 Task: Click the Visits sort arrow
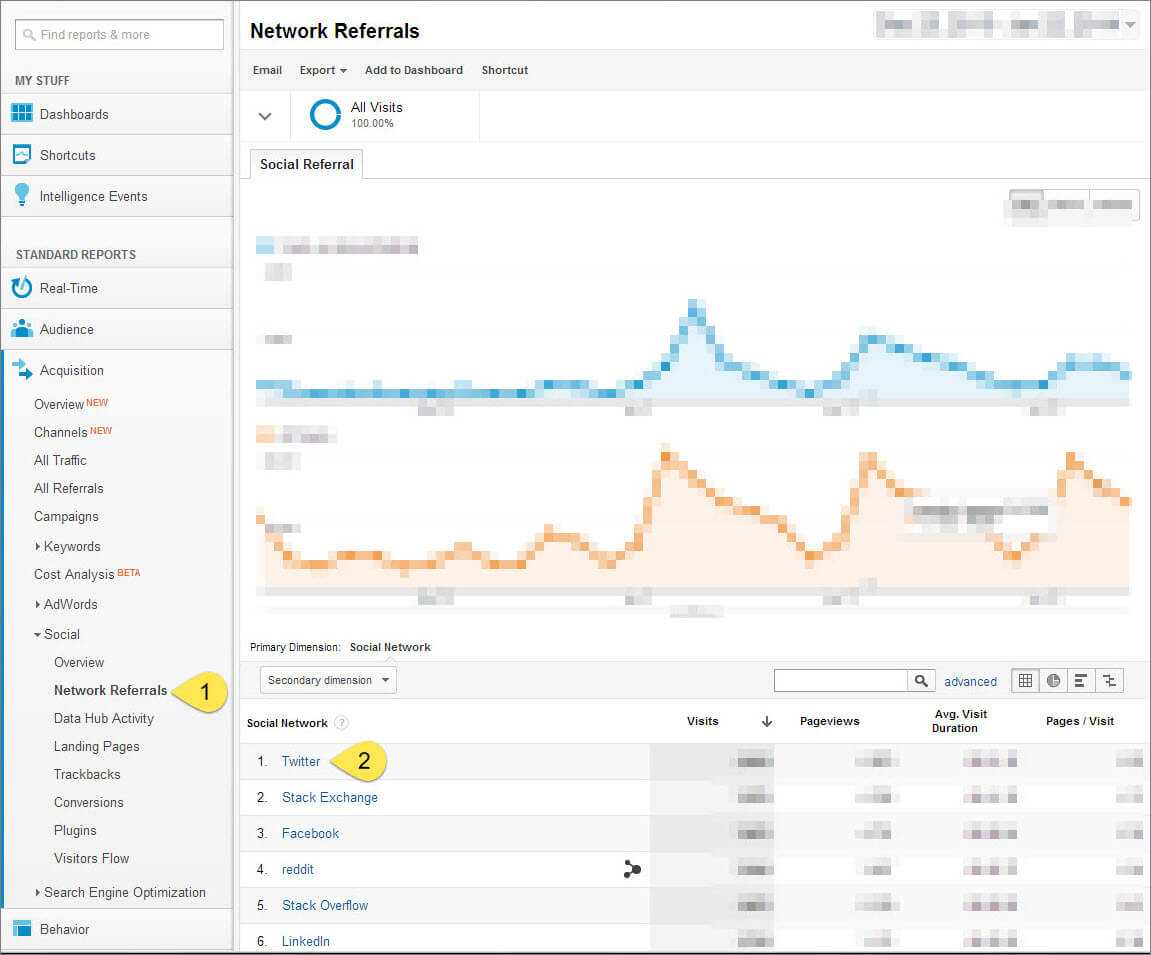pyautogui.click(x=767, y=722)
